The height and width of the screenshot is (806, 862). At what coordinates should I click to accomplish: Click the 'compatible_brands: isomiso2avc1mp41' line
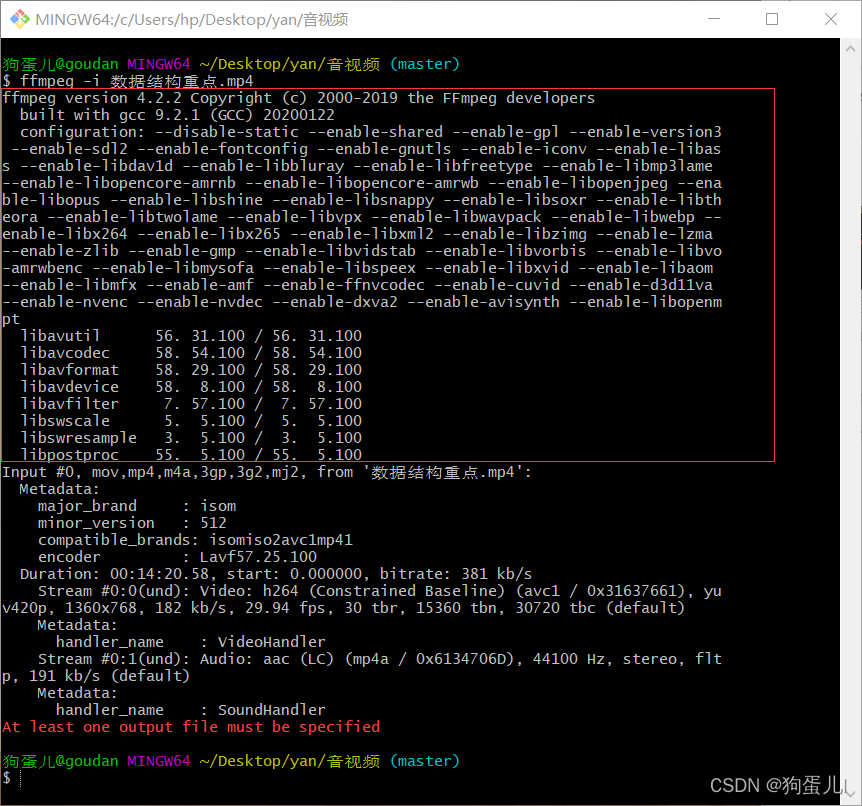195,540
